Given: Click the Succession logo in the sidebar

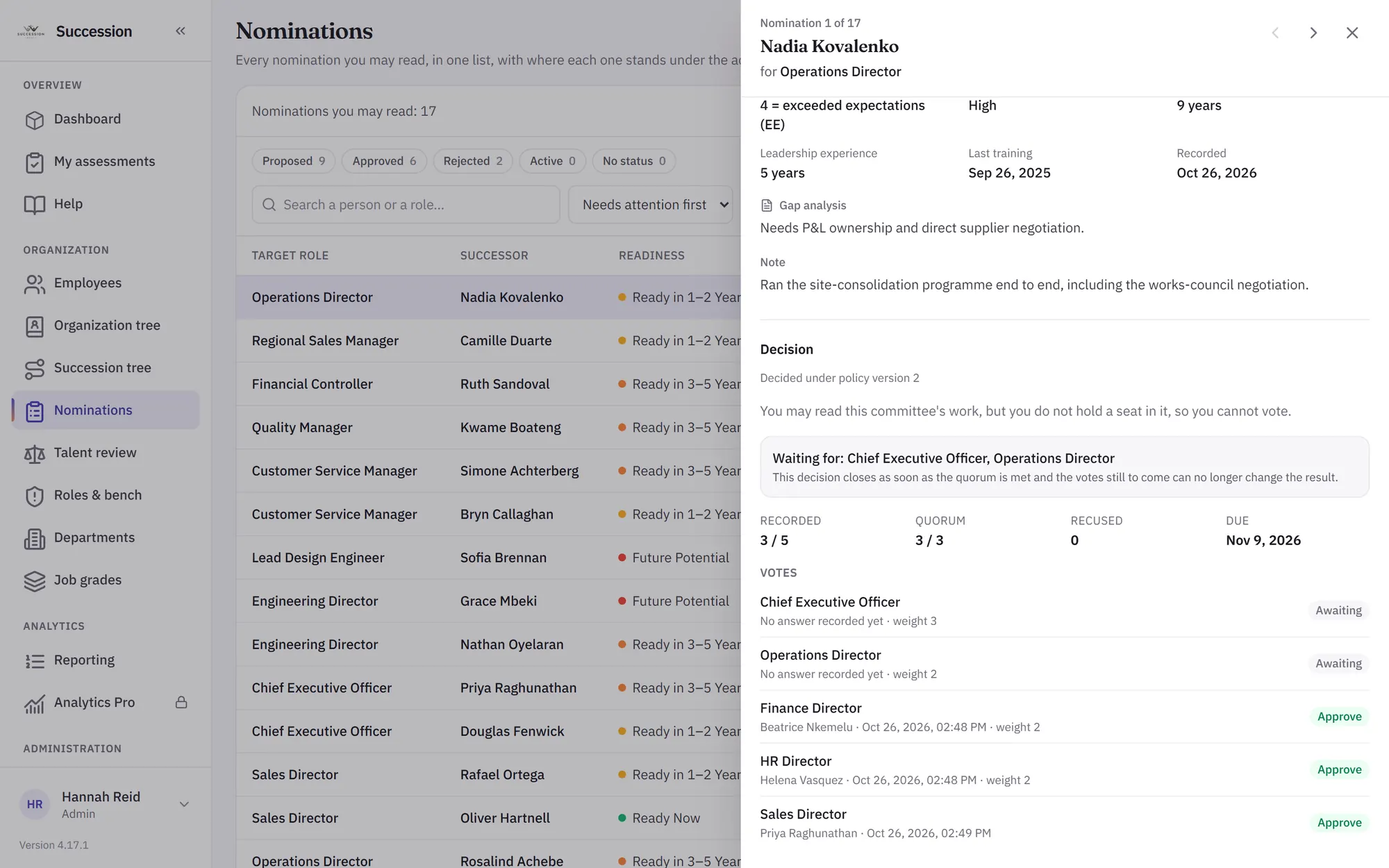Looking at the screenshot, I should coord(31,31).
